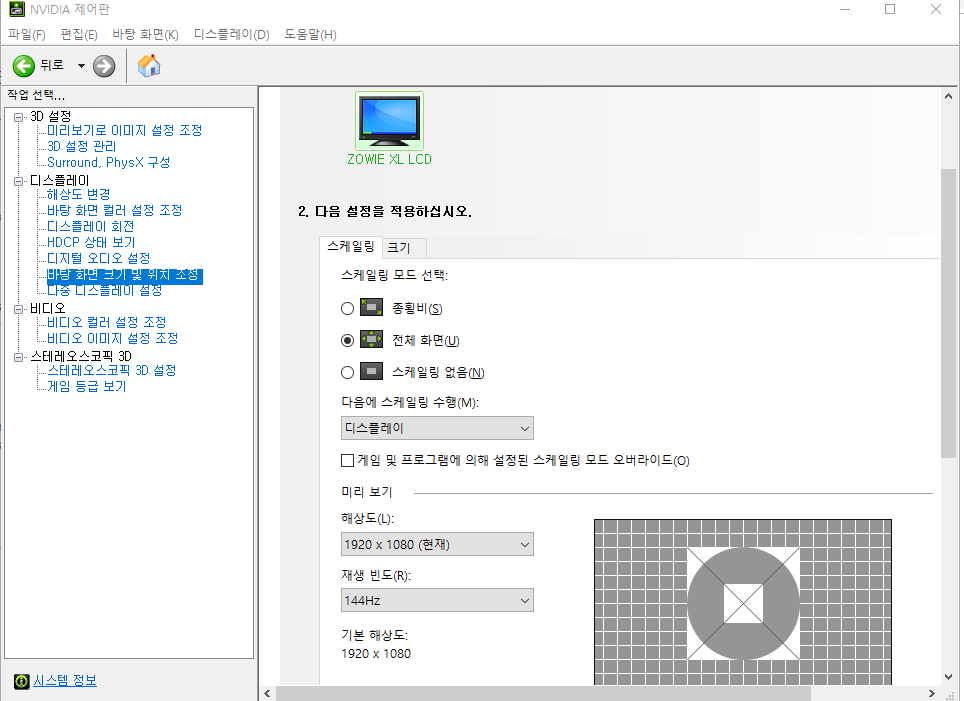Open the 편집(E) menu

79,34
